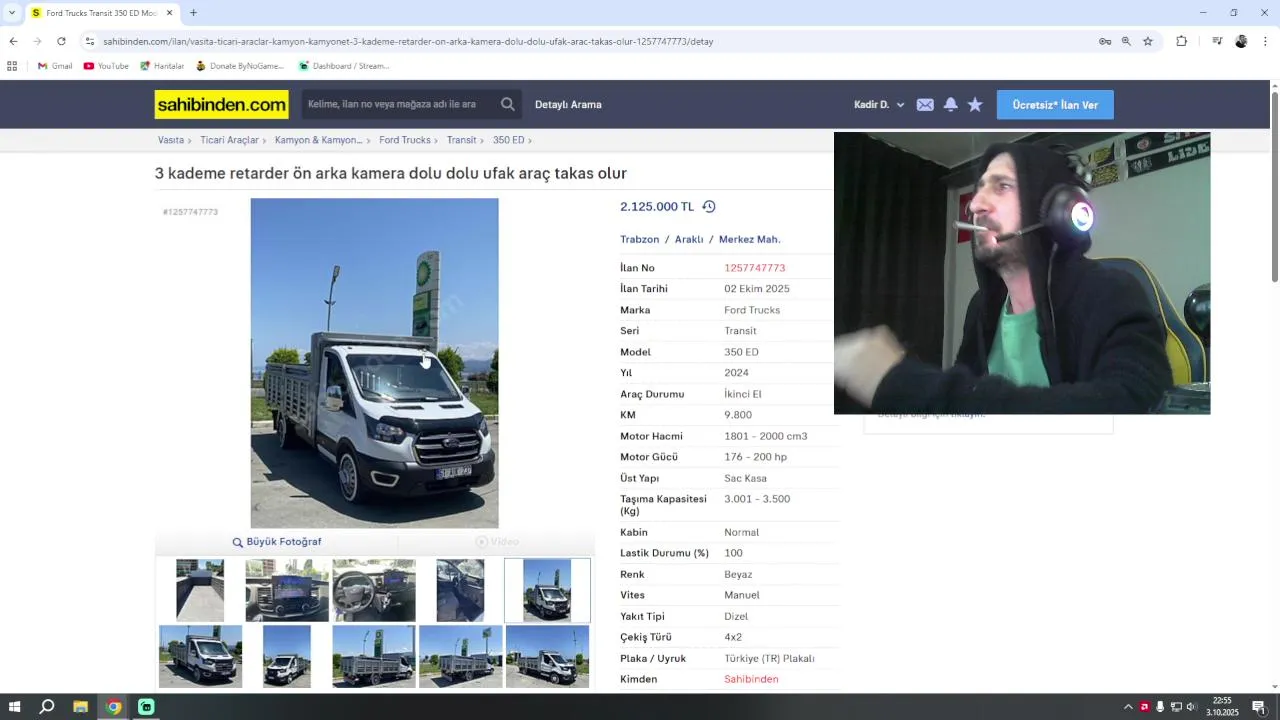Click the Transit breadcrumb
The height and width of the screenshot is (720, 1280).
(461, 140)
